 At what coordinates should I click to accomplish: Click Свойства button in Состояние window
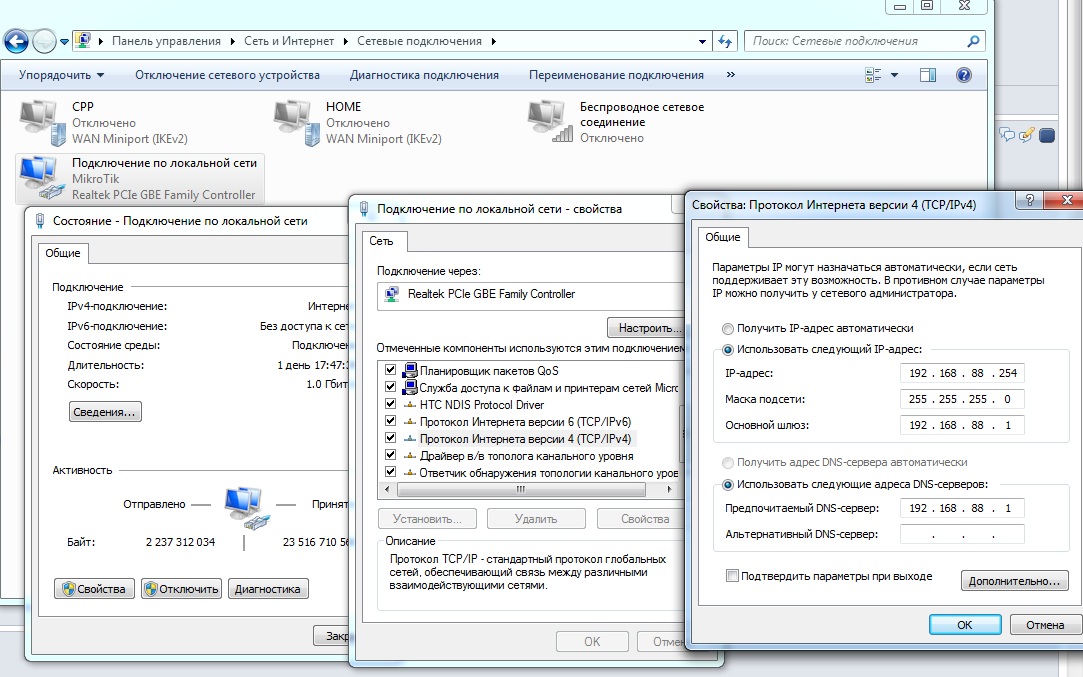point(94,589)
